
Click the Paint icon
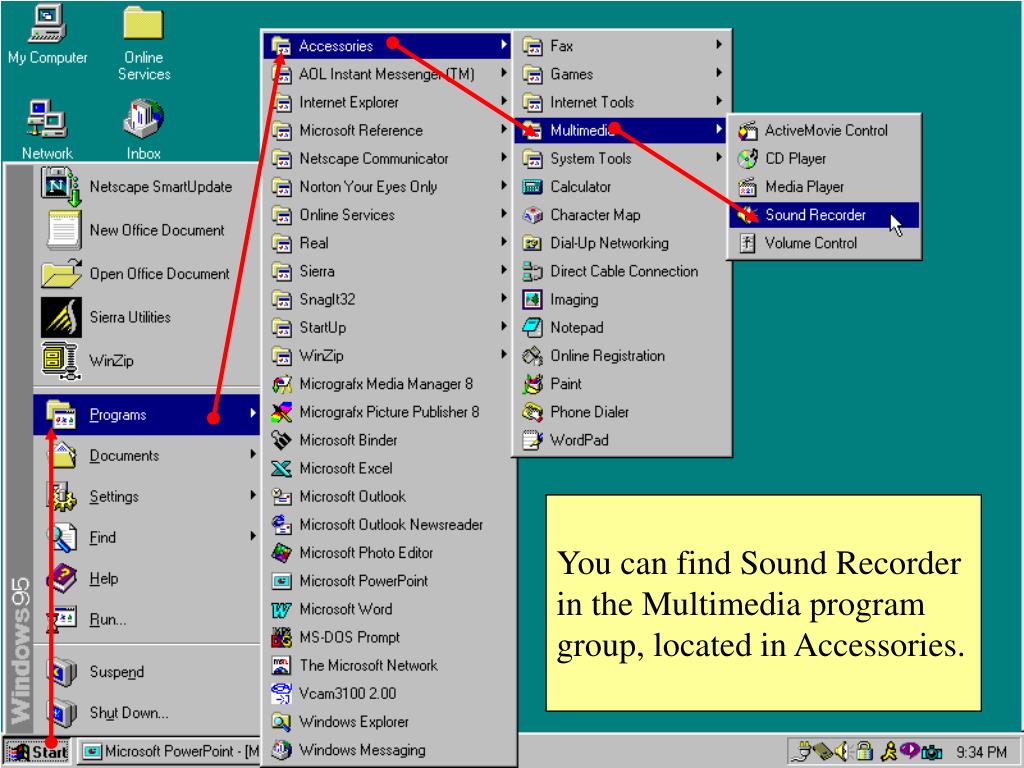click(533, 384)
